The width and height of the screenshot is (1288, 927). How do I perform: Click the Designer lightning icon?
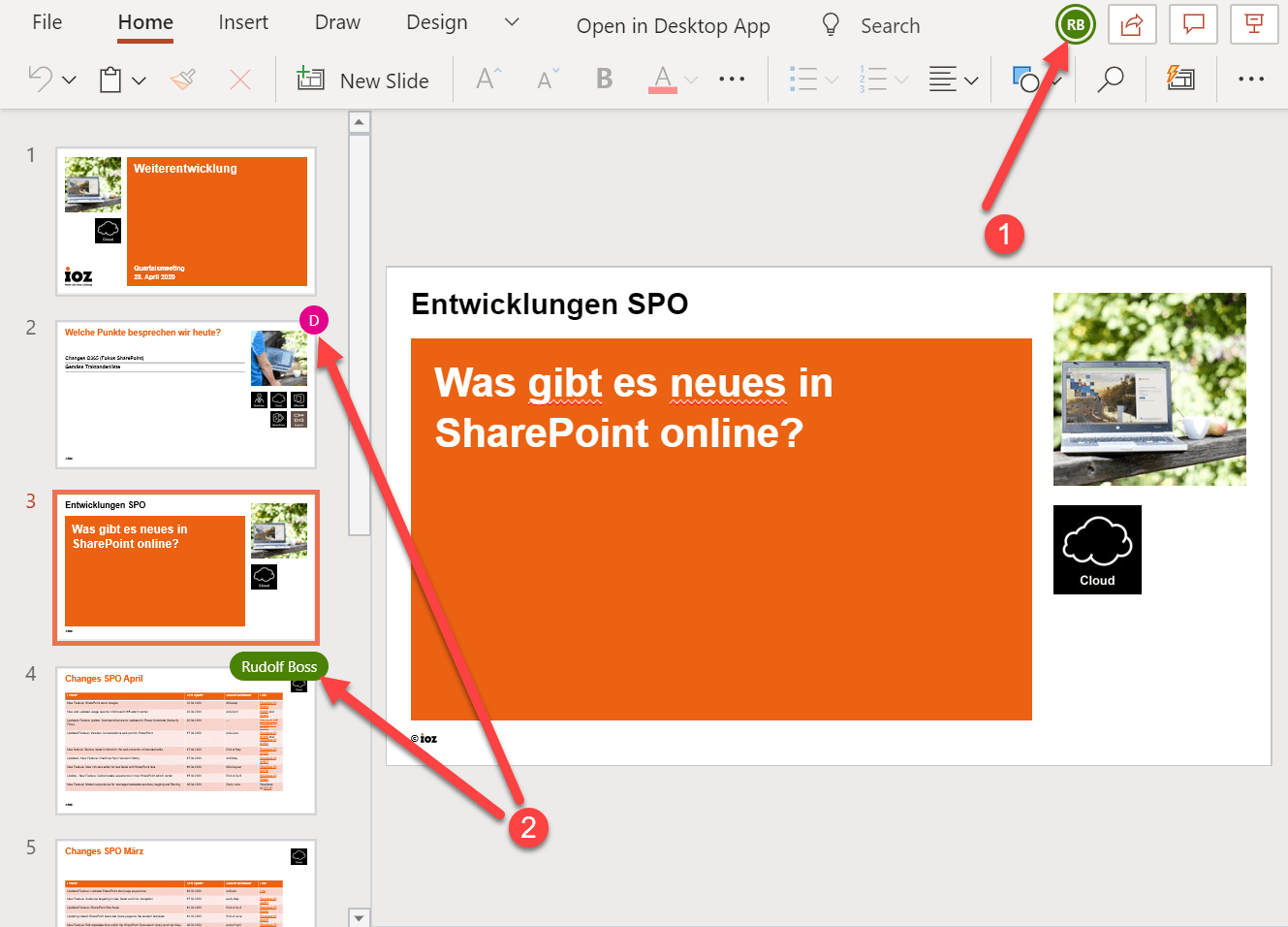point(1180,80)
